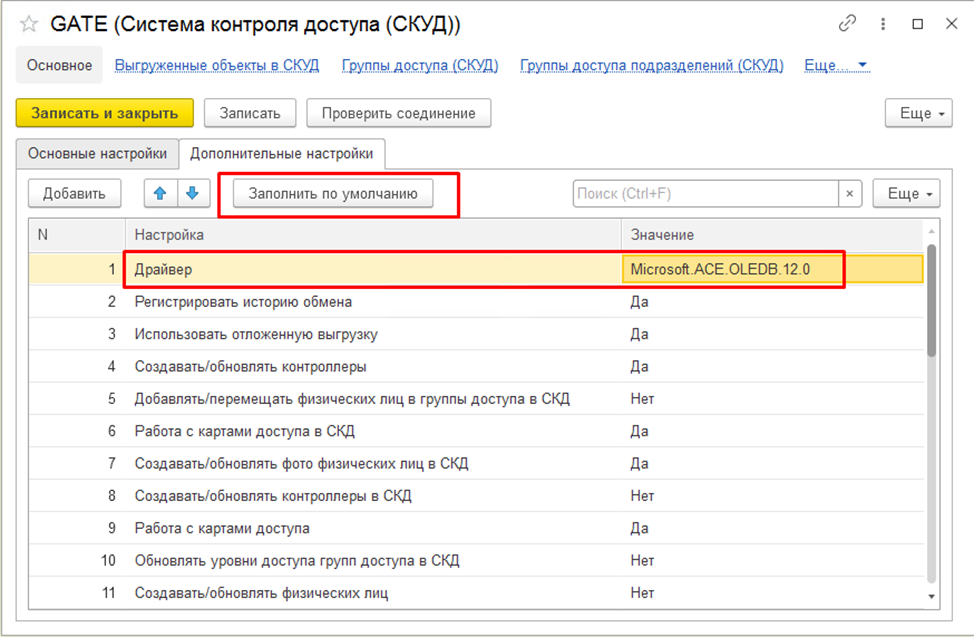Switch to 'Основные настройки' tab

point(97,154)
